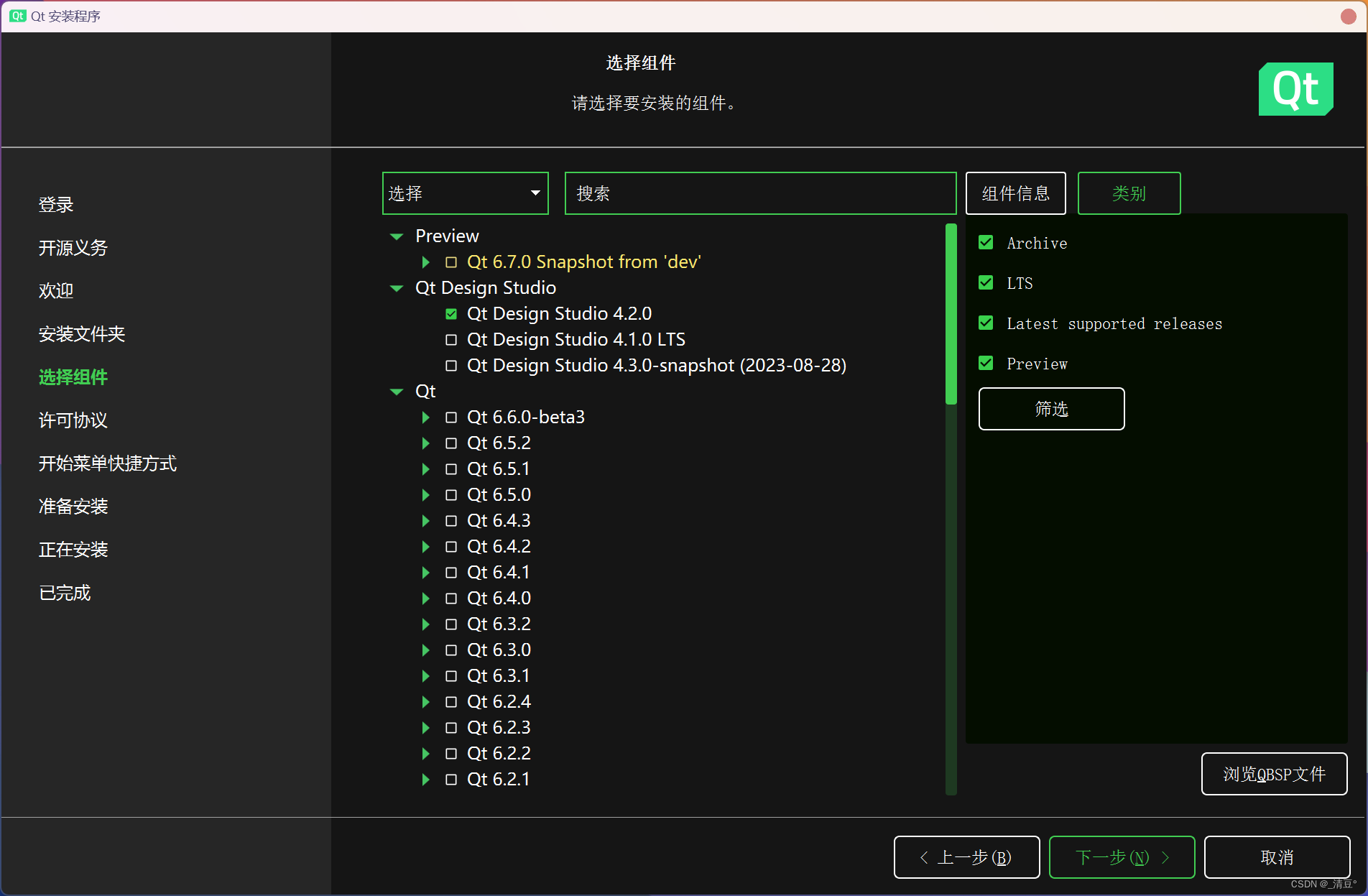The width and height of the screenshot is (1368, 896).
Task: Expand the Qt 6.4.2 node
Action: click(425, 547)
